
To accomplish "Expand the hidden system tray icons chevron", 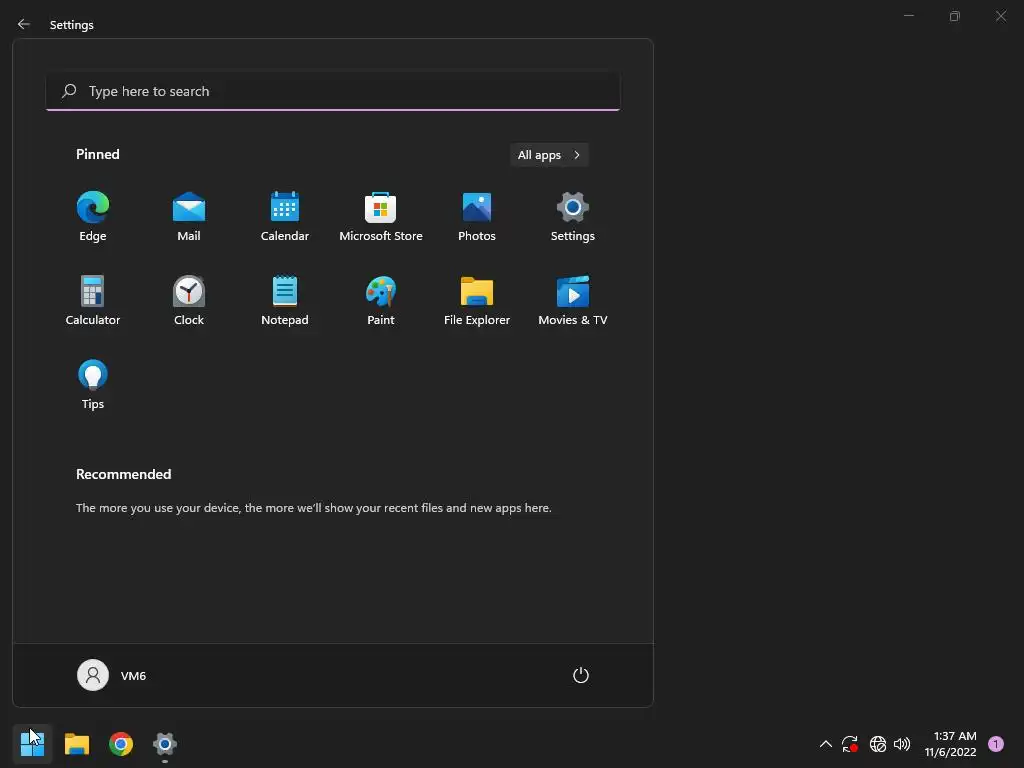I will tap(825, 744).
